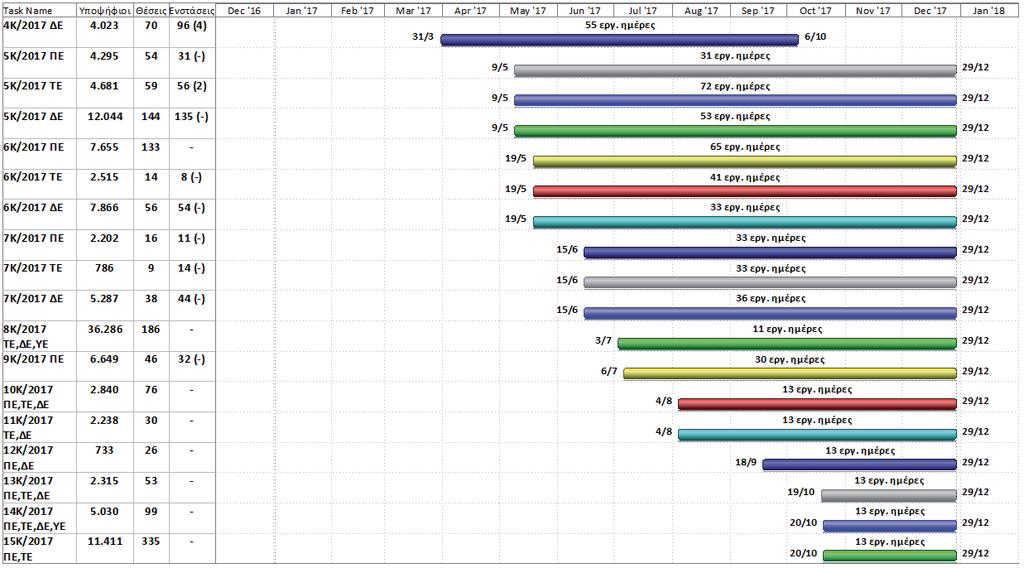Select the blue 7K/2017 ΠΕ Gantt bar

[x=771, y=253]
